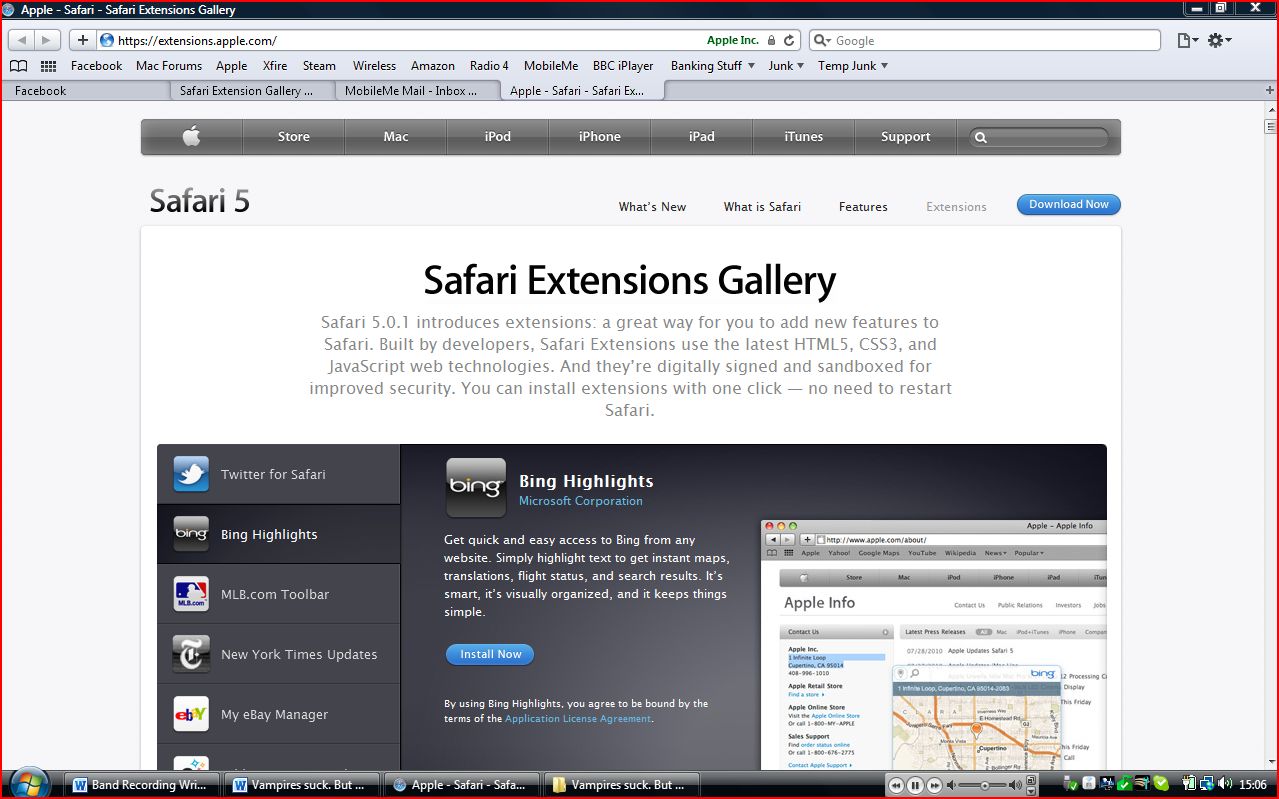The height and width of the screenshot is (799, 1279).
Task: Open Store in Apple navigation bar
Action: click(293, 137)
